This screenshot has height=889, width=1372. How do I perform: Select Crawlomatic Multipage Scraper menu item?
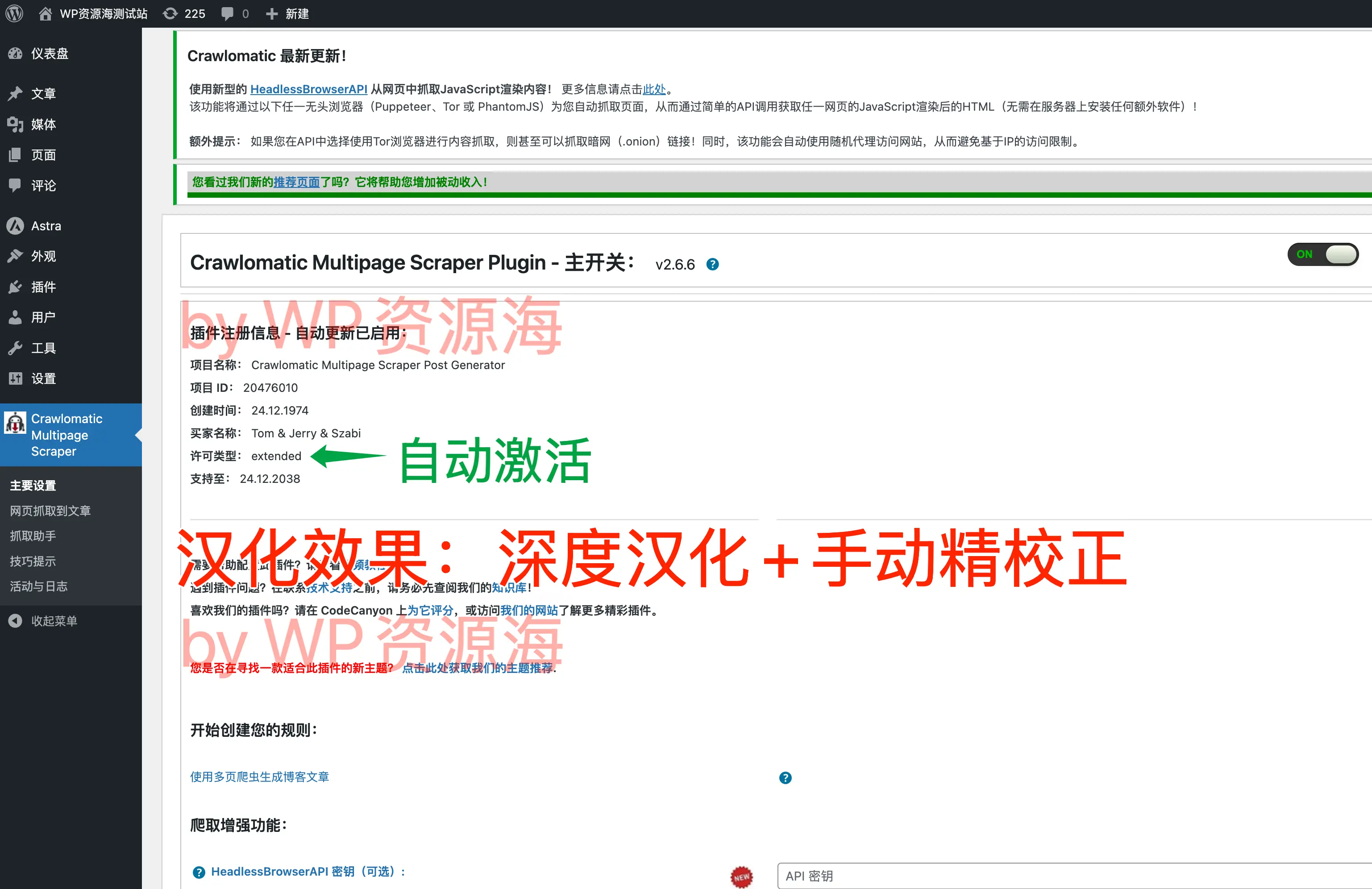(71, 435)
